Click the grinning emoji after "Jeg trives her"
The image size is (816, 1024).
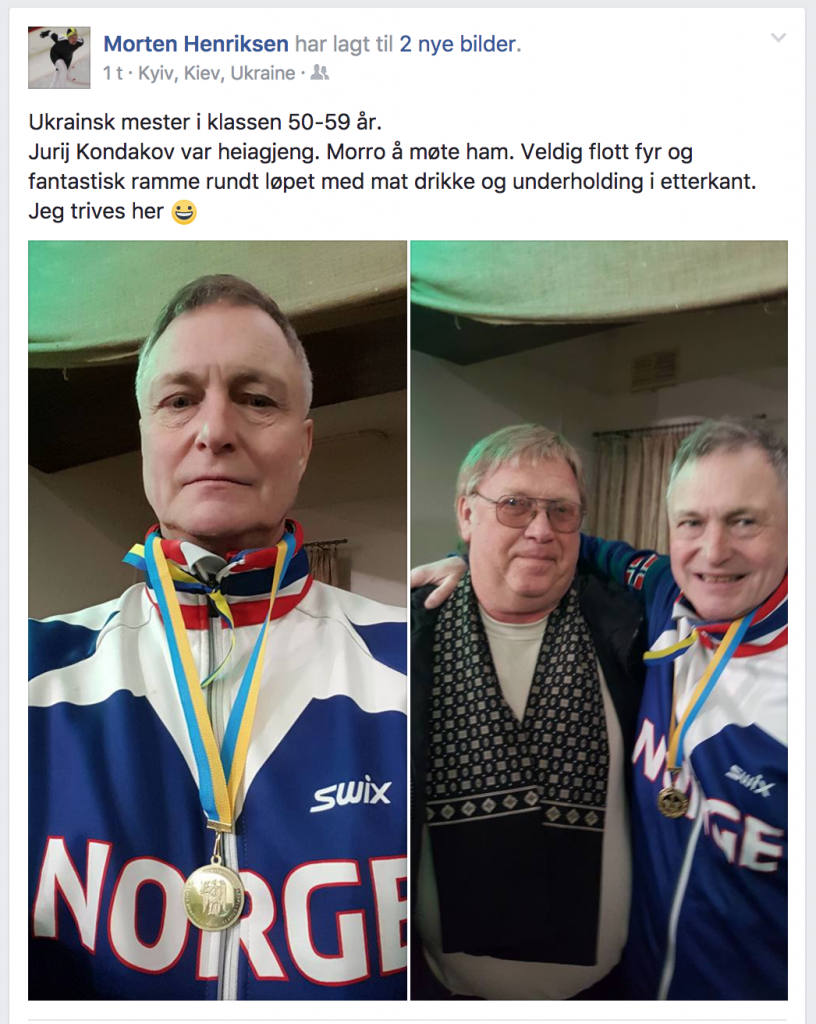tap(183, 212)
